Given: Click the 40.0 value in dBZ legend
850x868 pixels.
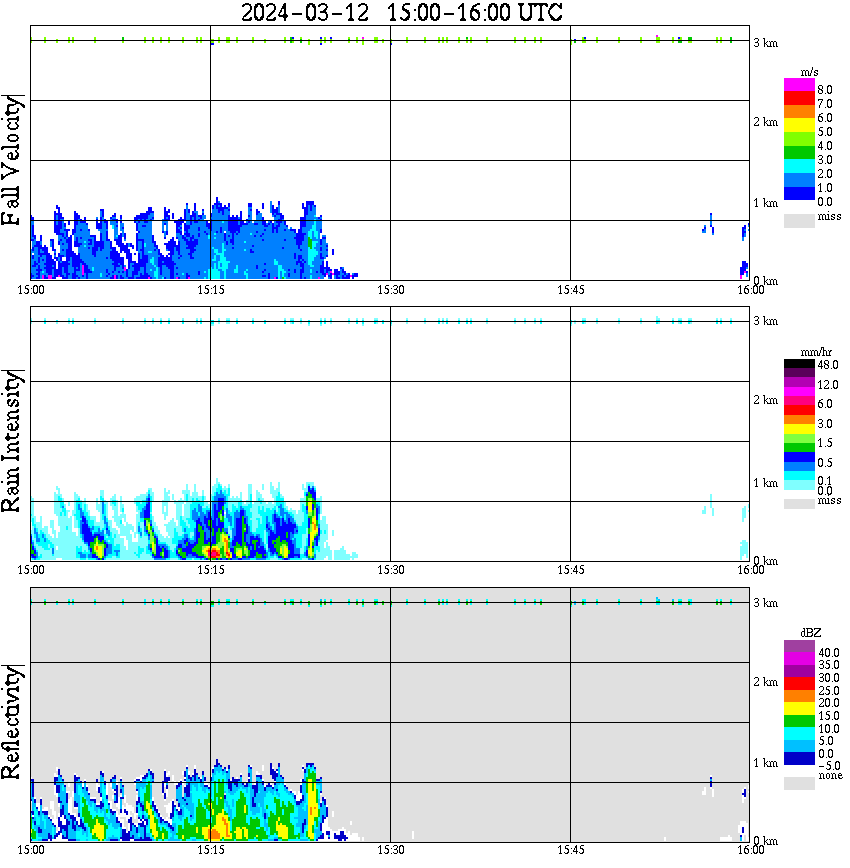Looking at the screenshot, I should (829, 653).
